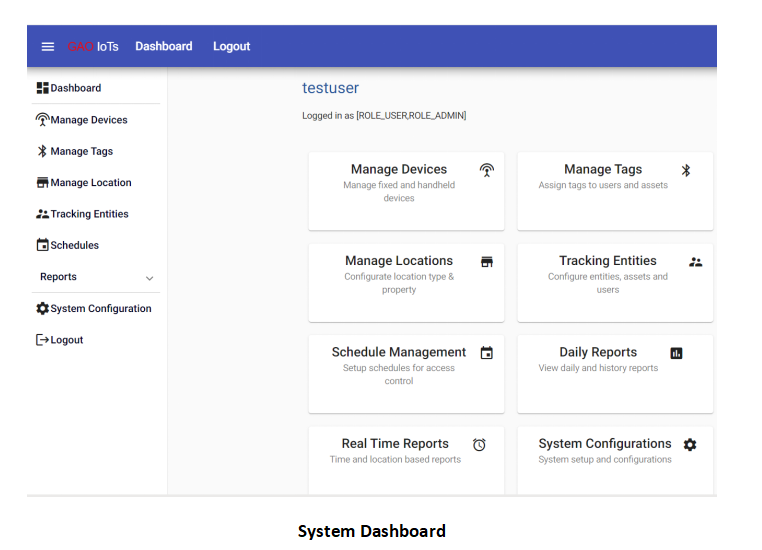Go to Manage Location in sidebar
Viewport: 762px width, 550px height.
point(90,183)
